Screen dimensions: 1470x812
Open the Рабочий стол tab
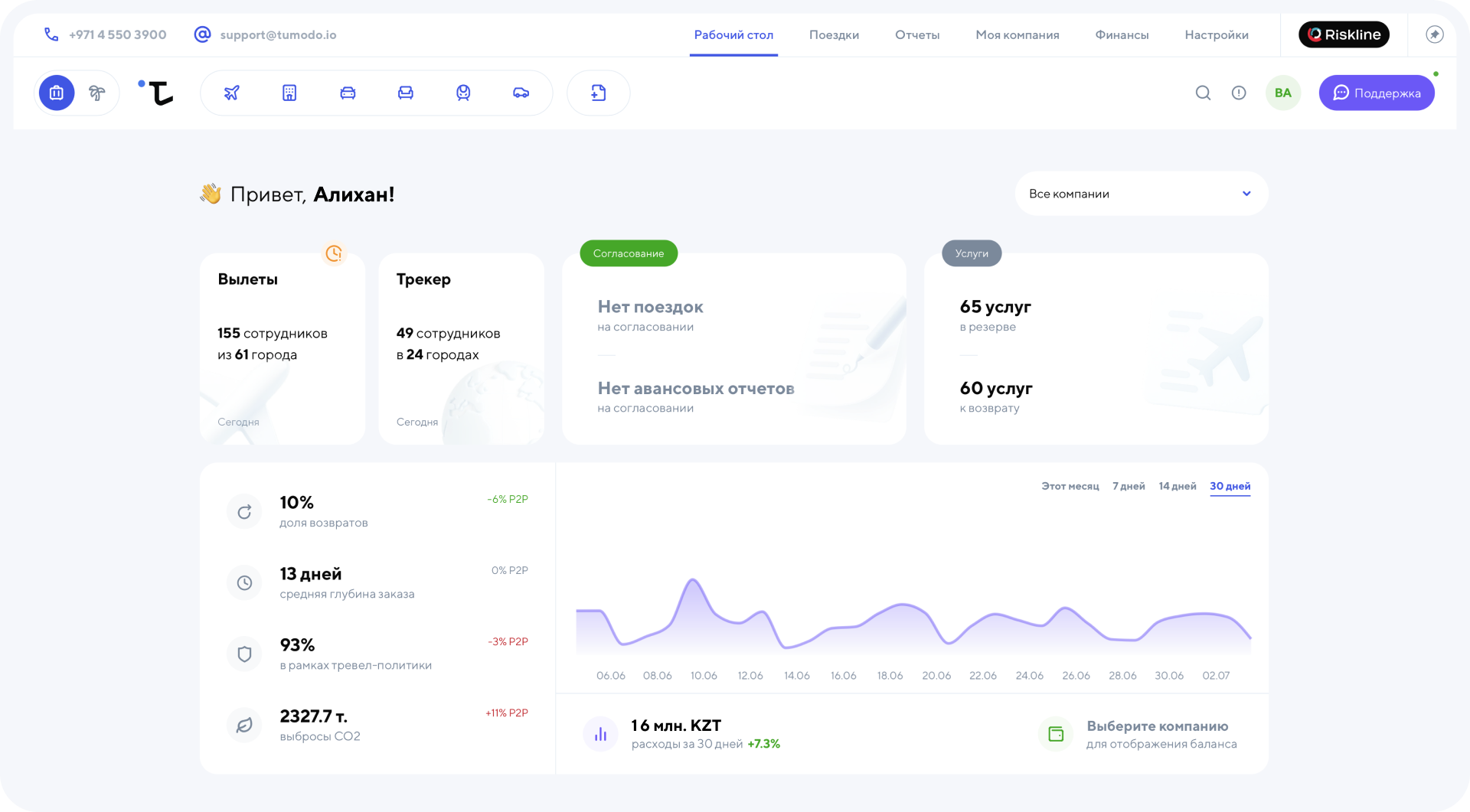pyautogui.click(x=733, y=35)
